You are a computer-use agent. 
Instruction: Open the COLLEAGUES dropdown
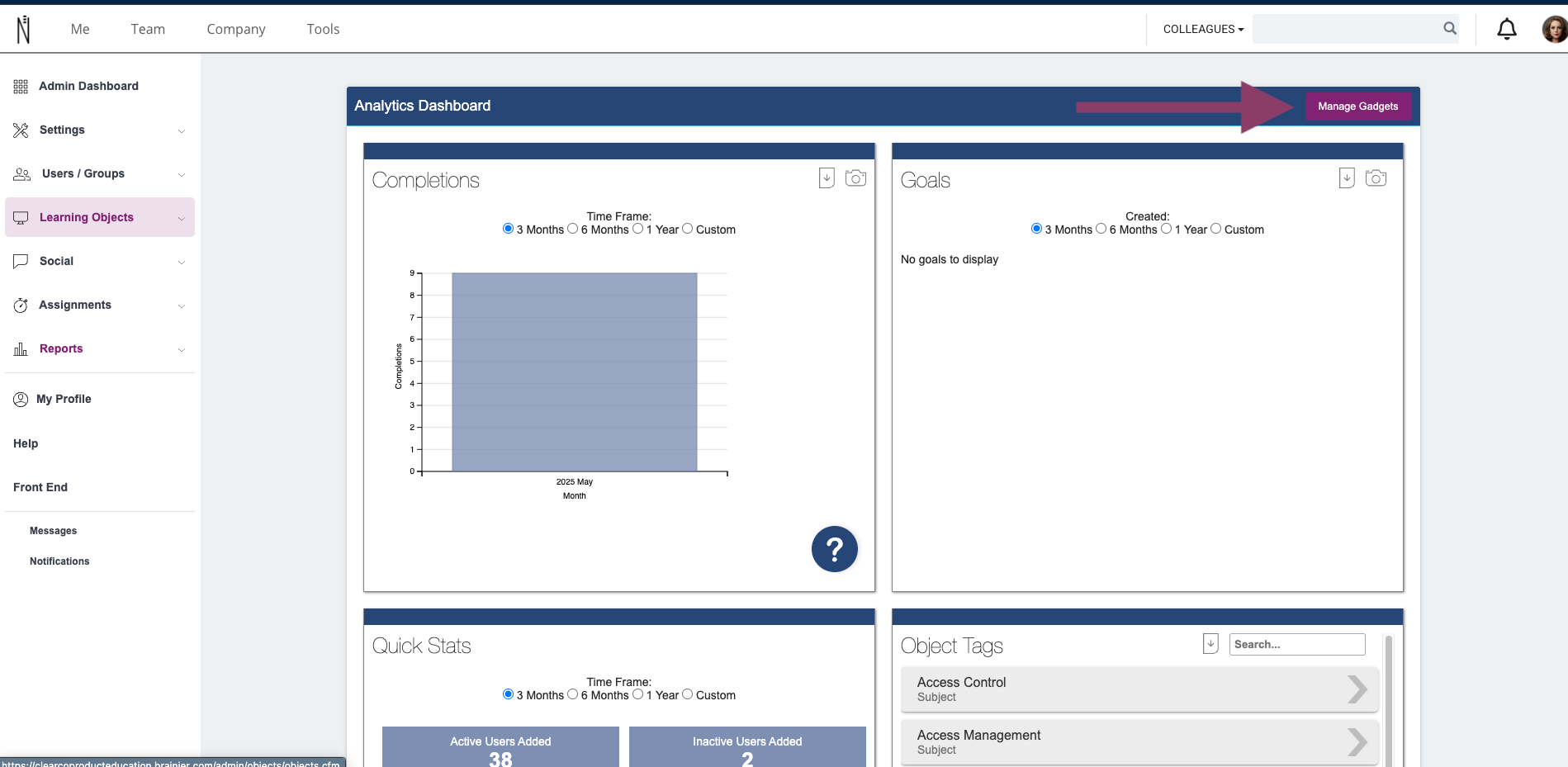1203,29
